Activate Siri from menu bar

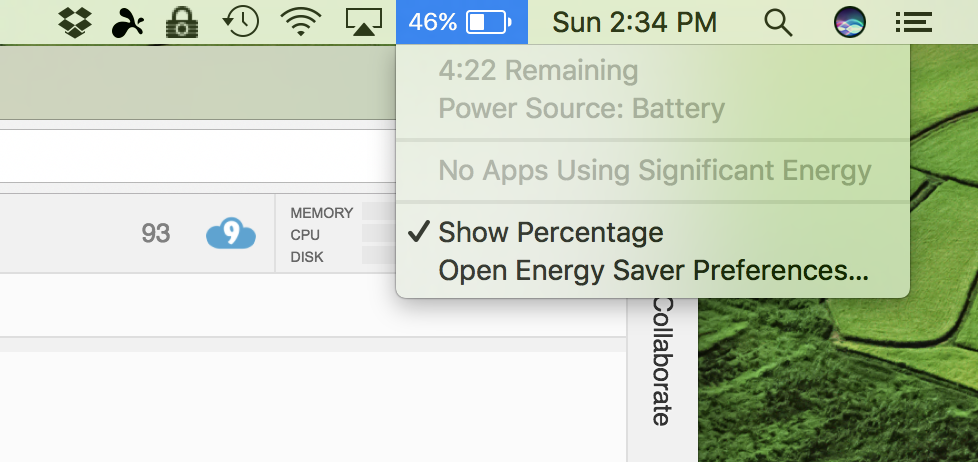[x=850, y=22]
